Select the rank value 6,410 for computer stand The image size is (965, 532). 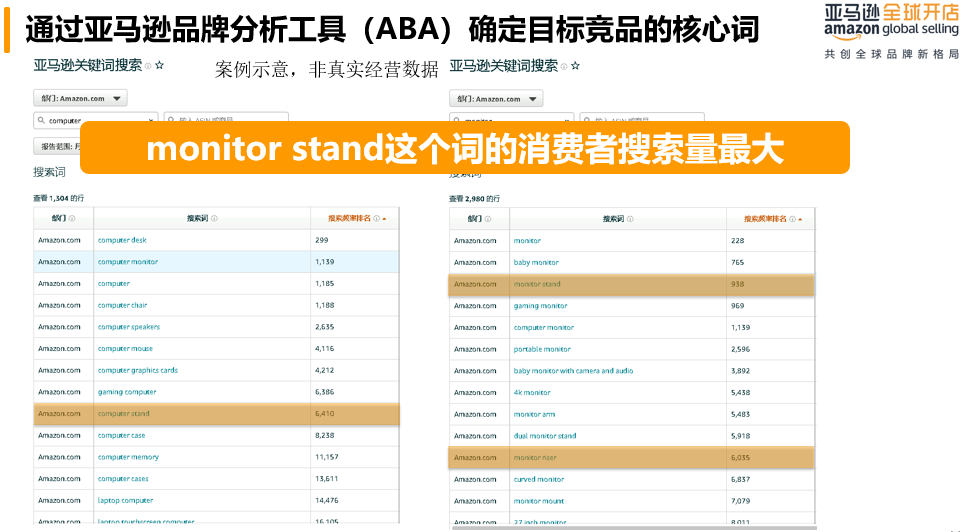click(324, 414)
